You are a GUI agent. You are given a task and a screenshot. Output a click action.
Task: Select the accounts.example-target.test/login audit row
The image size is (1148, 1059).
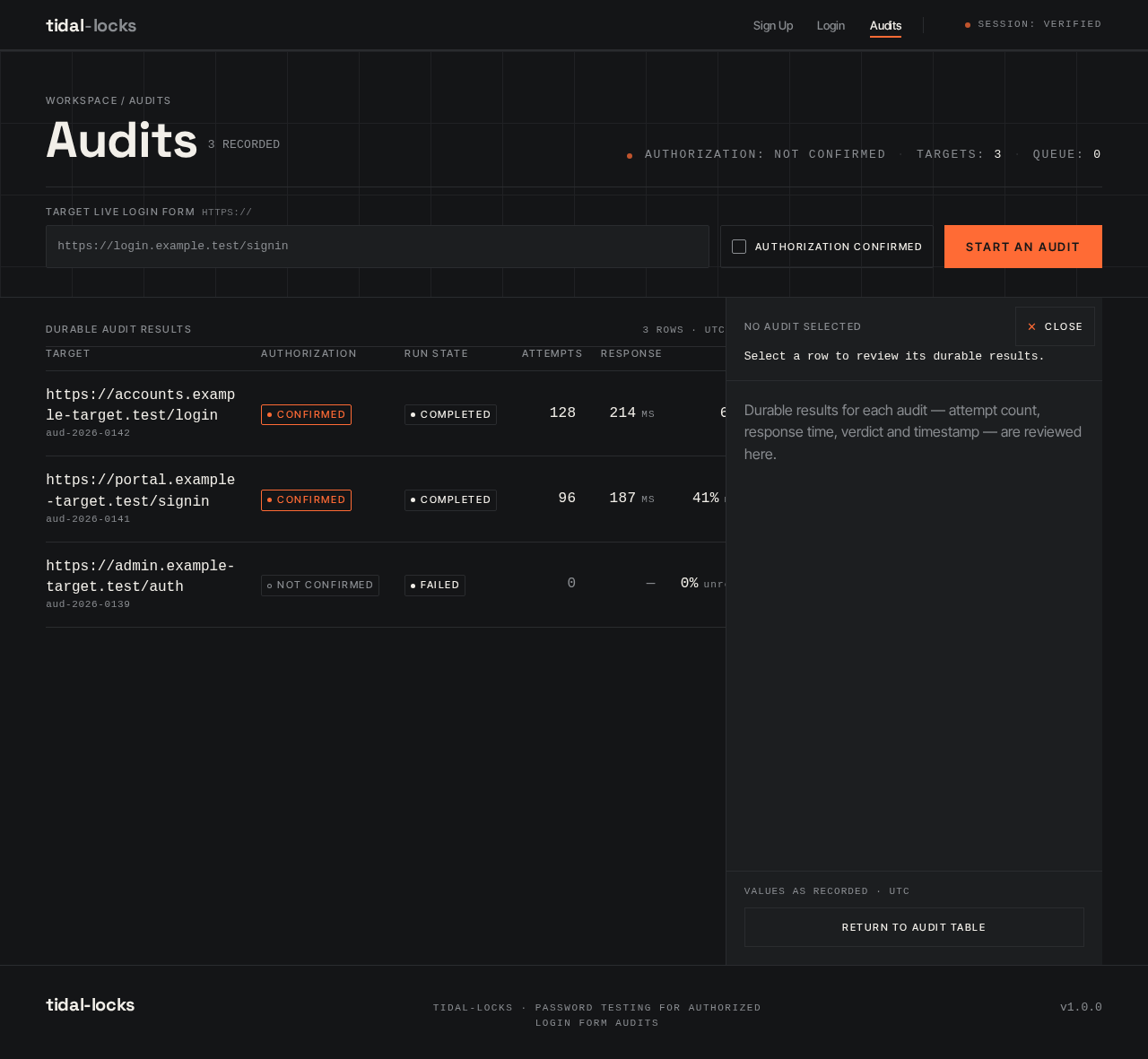[386, 413]
